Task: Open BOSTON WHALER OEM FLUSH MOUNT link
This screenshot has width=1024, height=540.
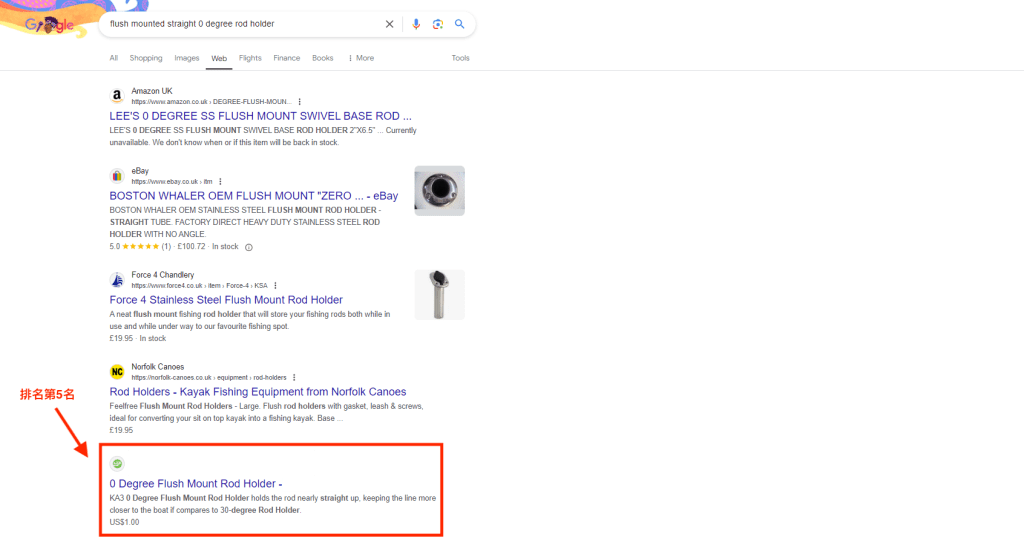Action: pyautogui.click(x=253, y=196)
